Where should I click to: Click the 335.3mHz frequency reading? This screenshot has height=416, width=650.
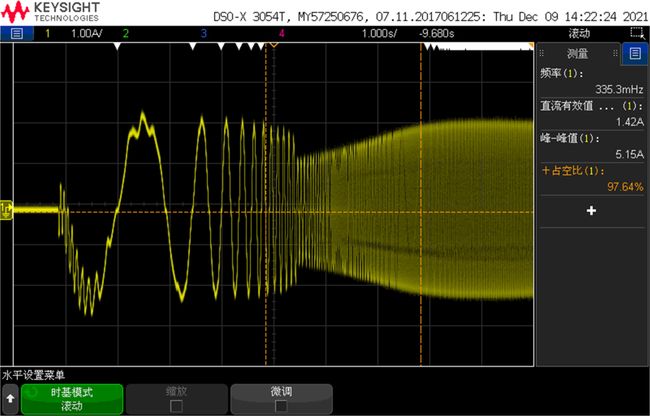[x=619, y=89]
